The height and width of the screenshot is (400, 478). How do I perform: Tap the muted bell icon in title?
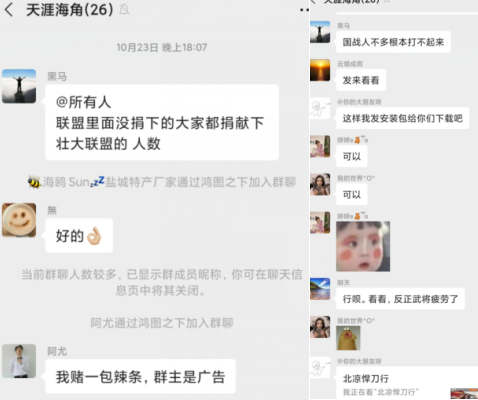point(124,10)
